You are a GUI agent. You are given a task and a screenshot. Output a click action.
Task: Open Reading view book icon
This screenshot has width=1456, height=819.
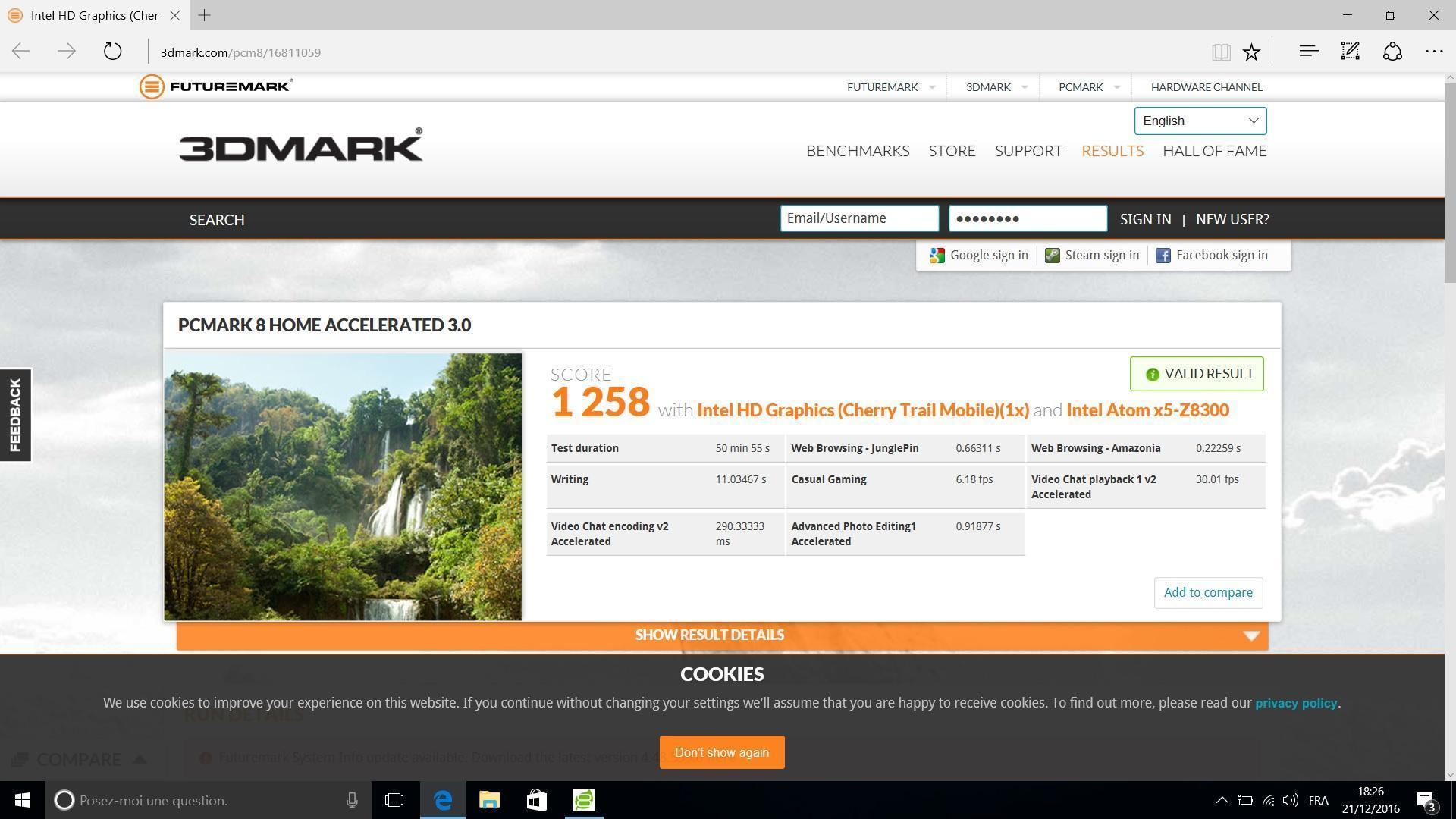pos(1220,52)
